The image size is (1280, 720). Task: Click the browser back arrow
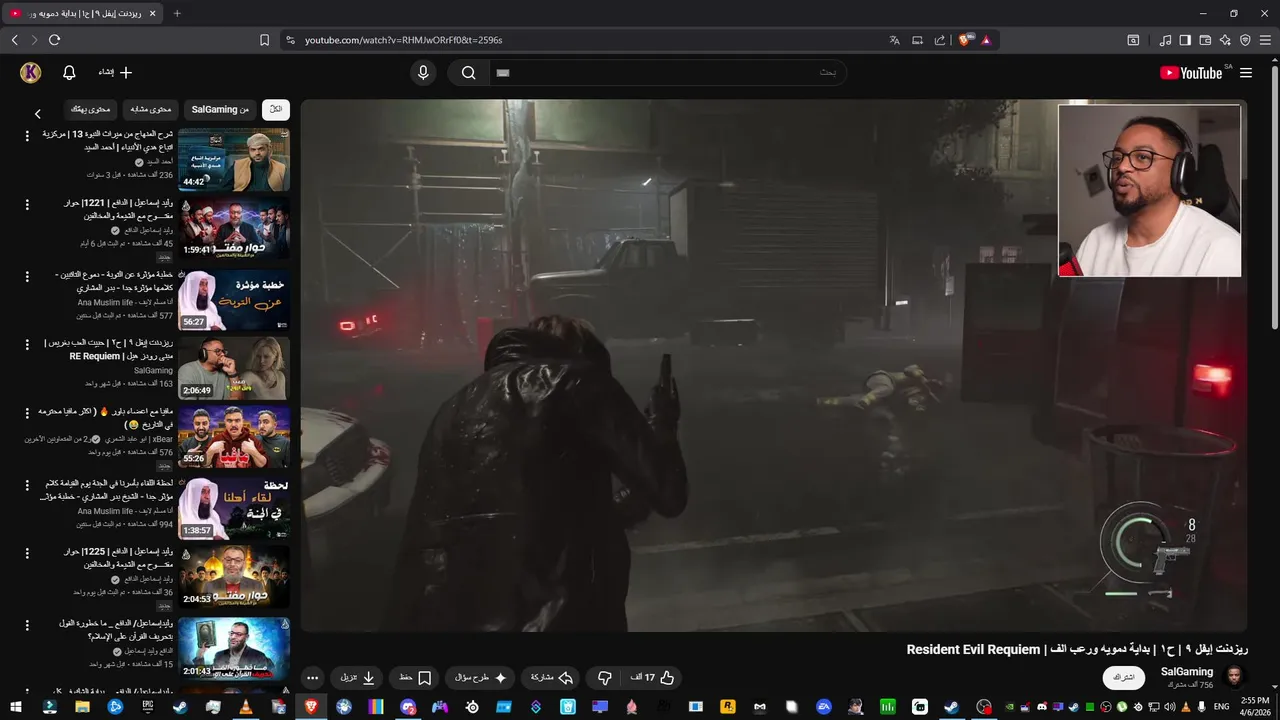(x=14, y=40)
